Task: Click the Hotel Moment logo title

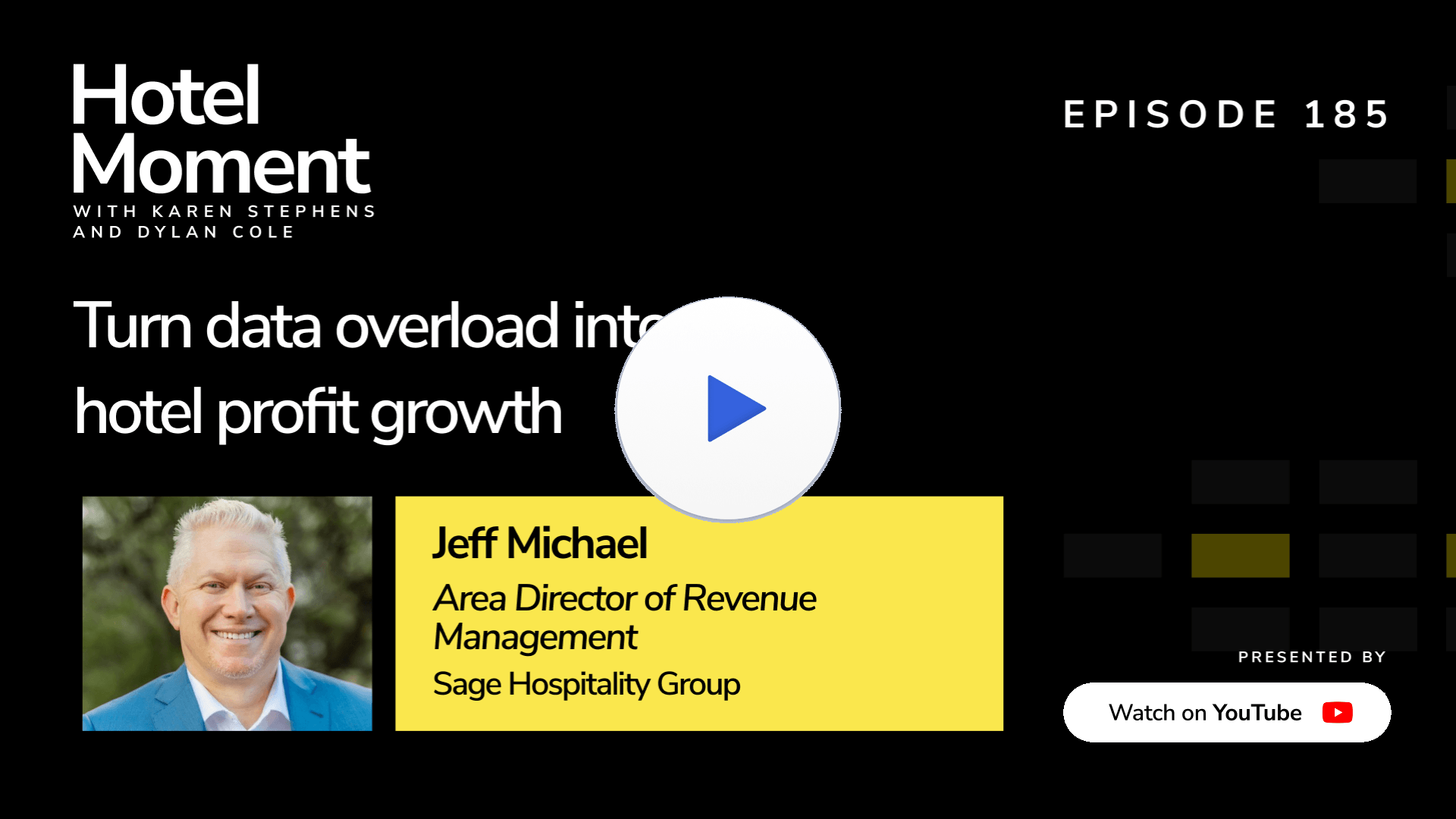Action: pyautogui.click(x=221, y=129)
